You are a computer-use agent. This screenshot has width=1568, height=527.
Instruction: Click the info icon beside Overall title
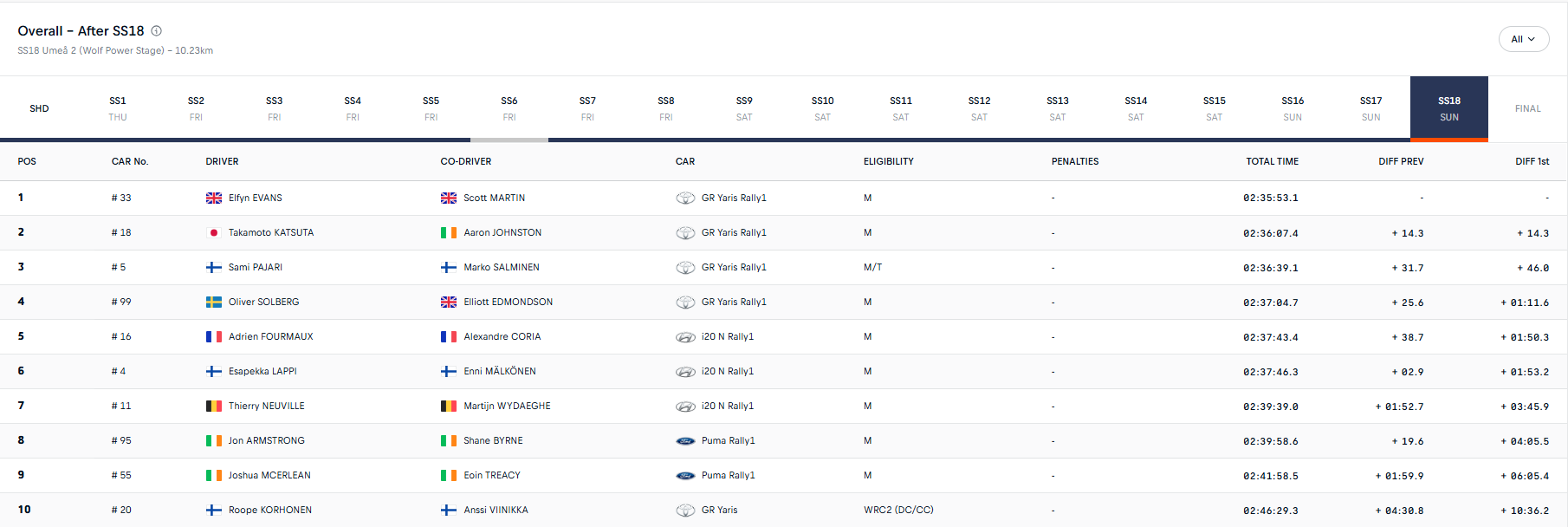tap(157, 31)
